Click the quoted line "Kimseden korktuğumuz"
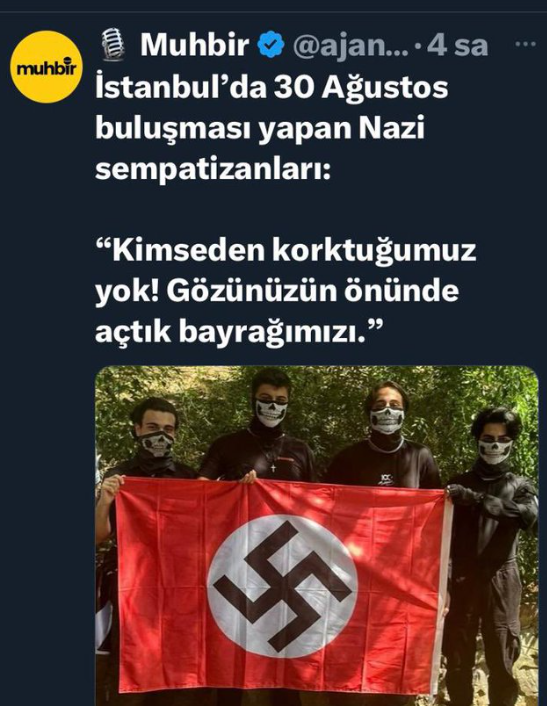547x706 pixels. point(285,251)
